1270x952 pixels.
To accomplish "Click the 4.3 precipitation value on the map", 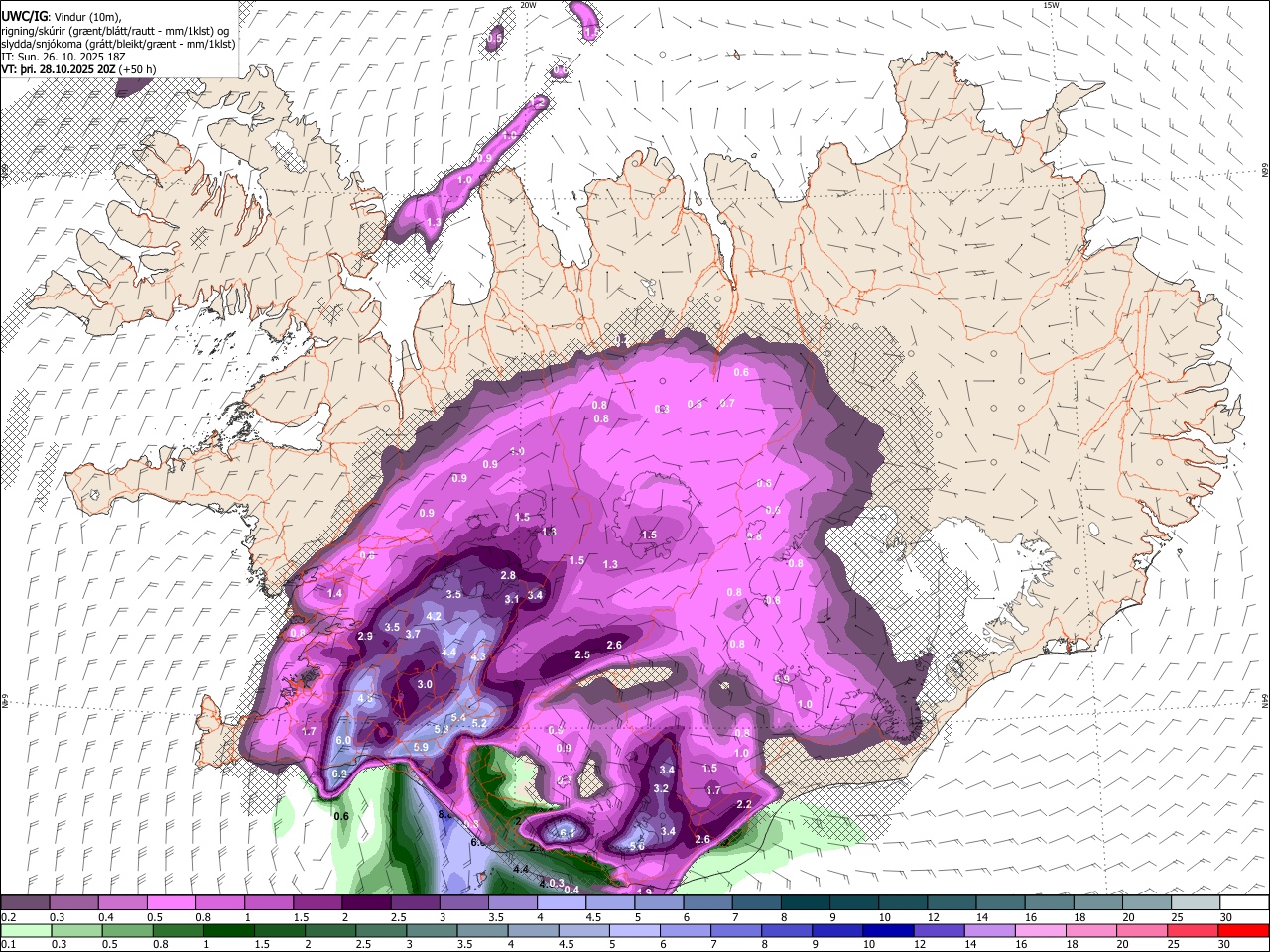I will pos(478,656).
